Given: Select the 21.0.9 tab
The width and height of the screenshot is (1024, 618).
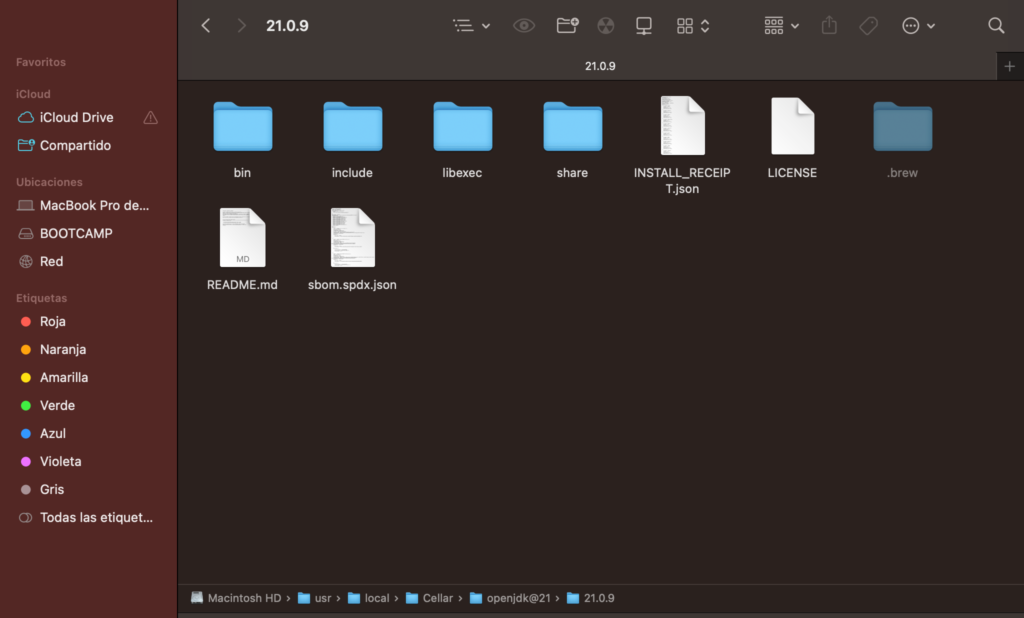Looking at the screenshot, I should click(x=600, y=66).
